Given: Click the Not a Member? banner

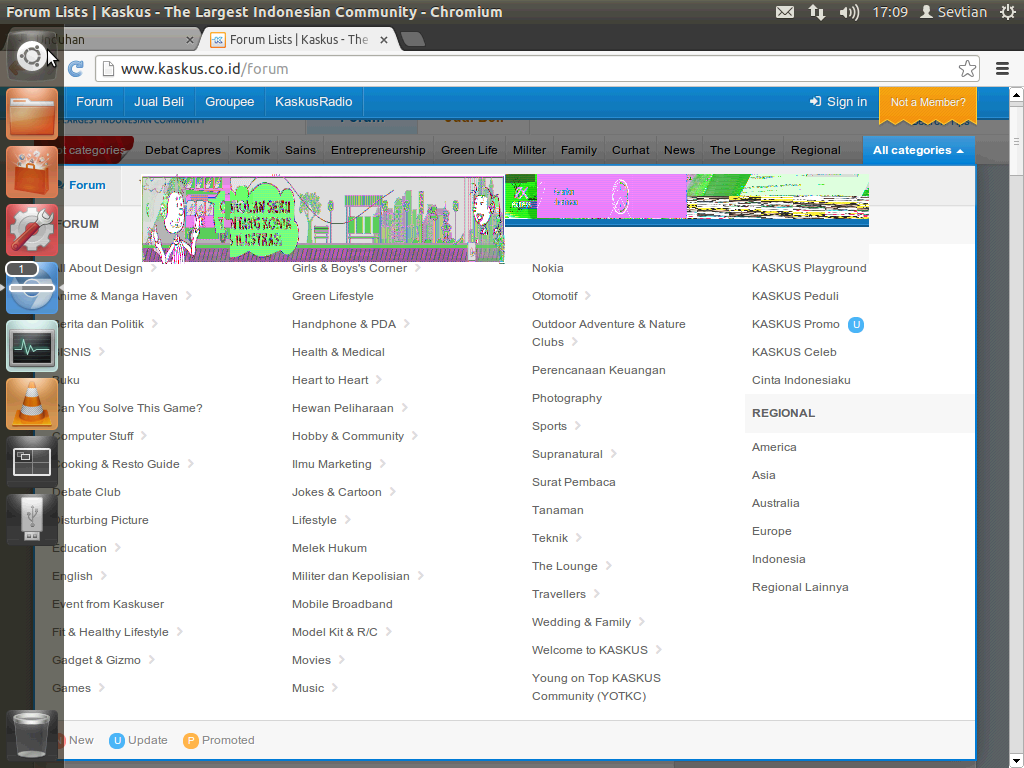Looking at the screenshot, I should coord(928,103).
